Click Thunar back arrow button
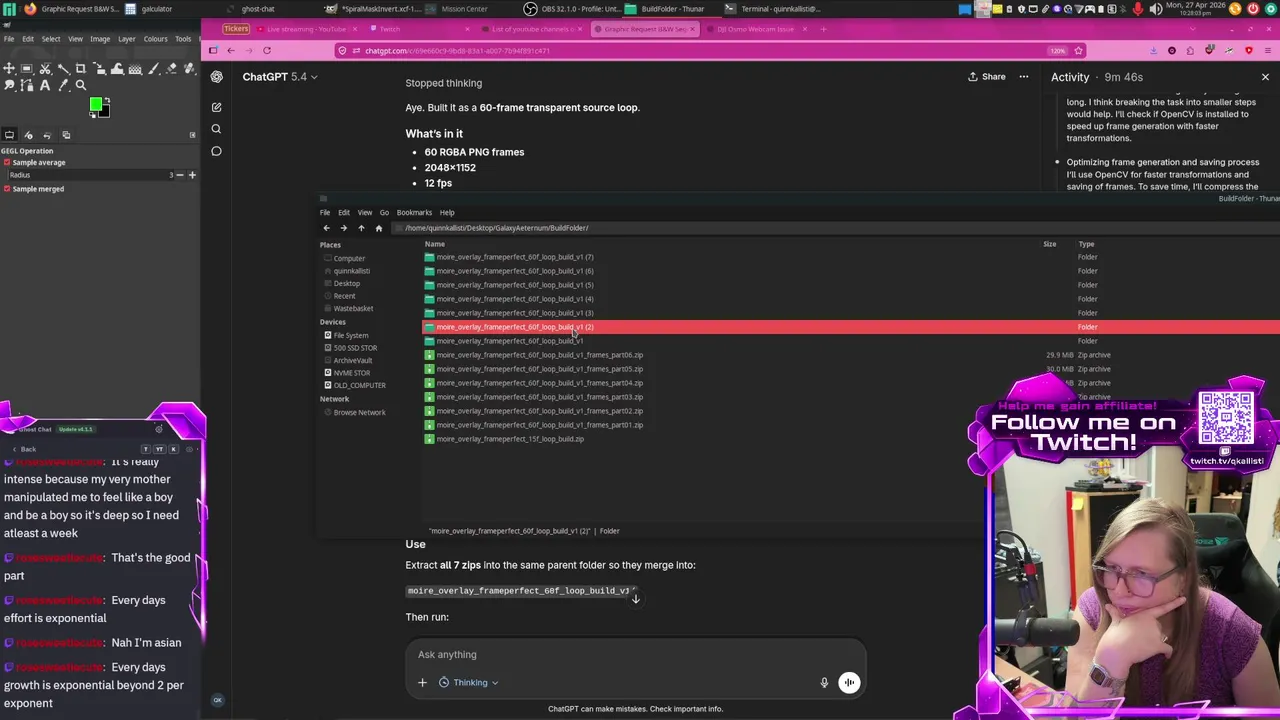The height and width of the screenshot is (720, 1280). point(326,228)
